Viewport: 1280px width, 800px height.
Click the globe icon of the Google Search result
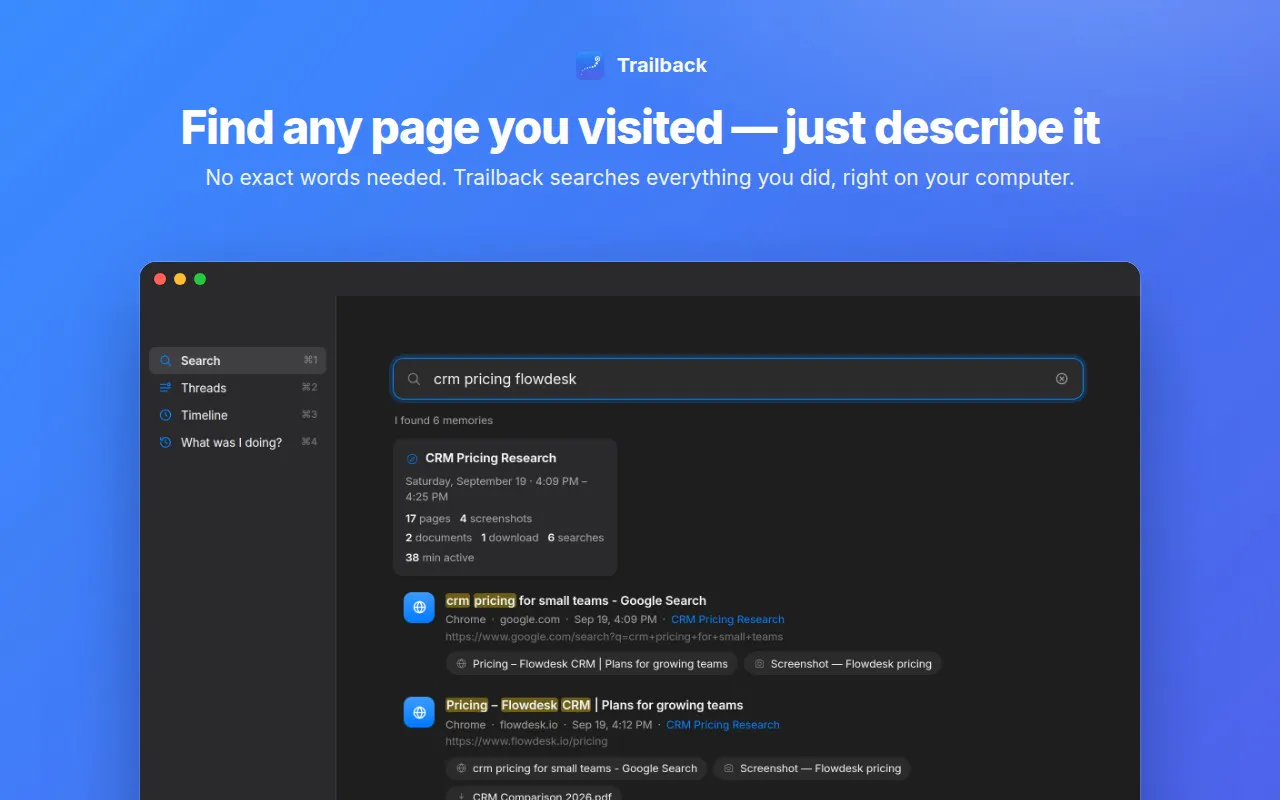pos(419,607)
